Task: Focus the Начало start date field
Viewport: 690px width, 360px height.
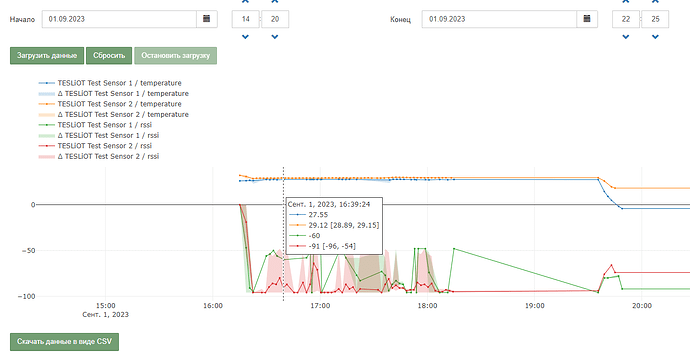Action: click(119, 19)
